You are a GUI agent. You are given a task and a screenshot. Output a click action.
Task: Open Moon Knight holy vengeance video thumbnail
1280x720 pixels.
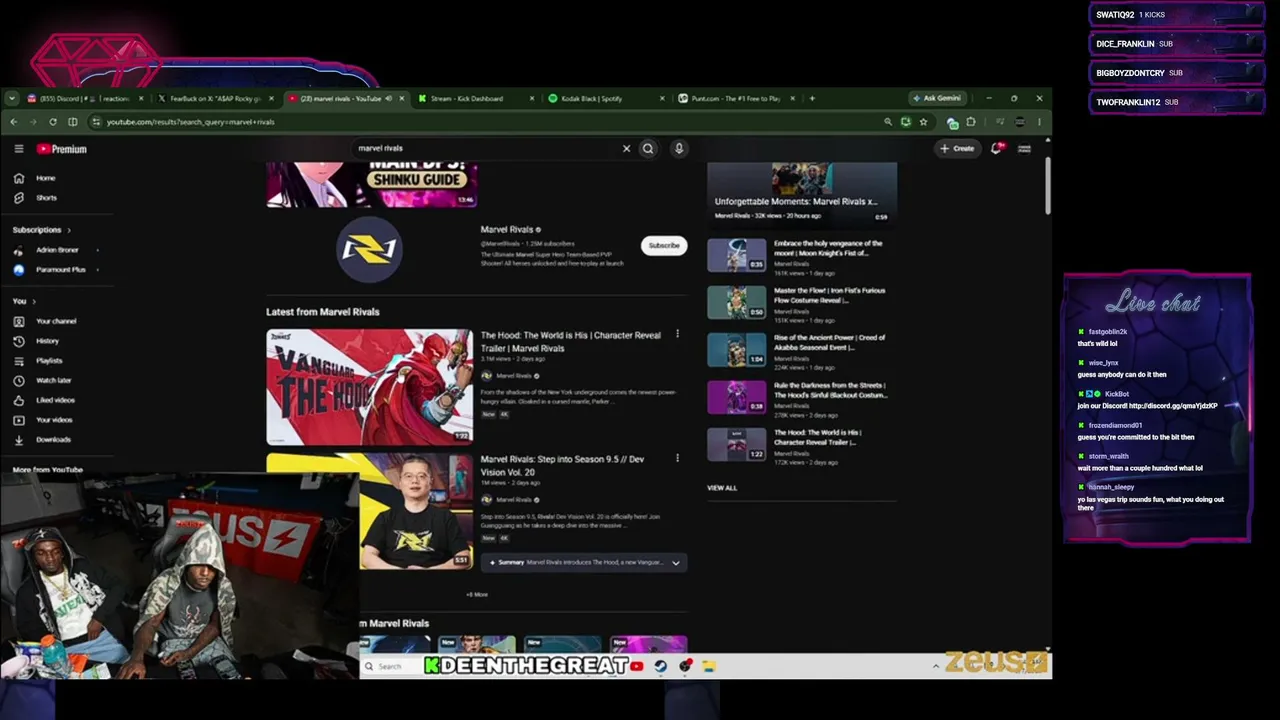click(x=737, y=255)
